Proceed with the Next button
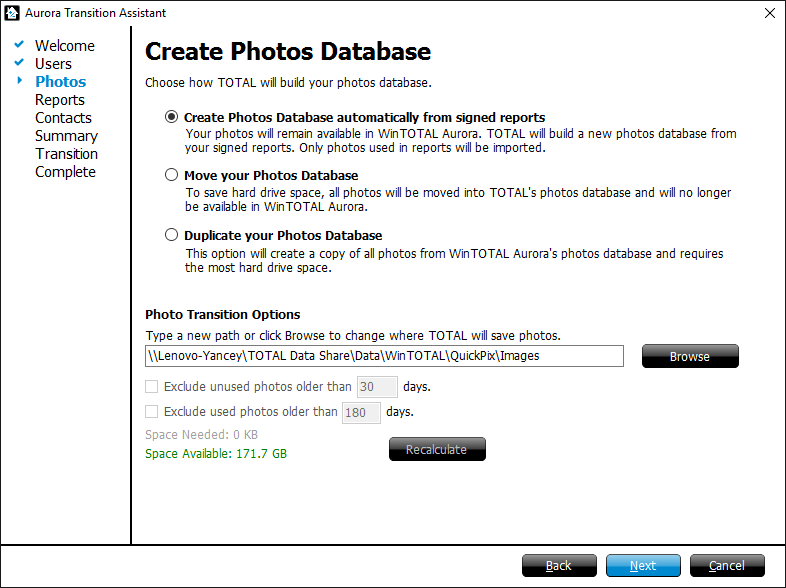 point(643,566)
